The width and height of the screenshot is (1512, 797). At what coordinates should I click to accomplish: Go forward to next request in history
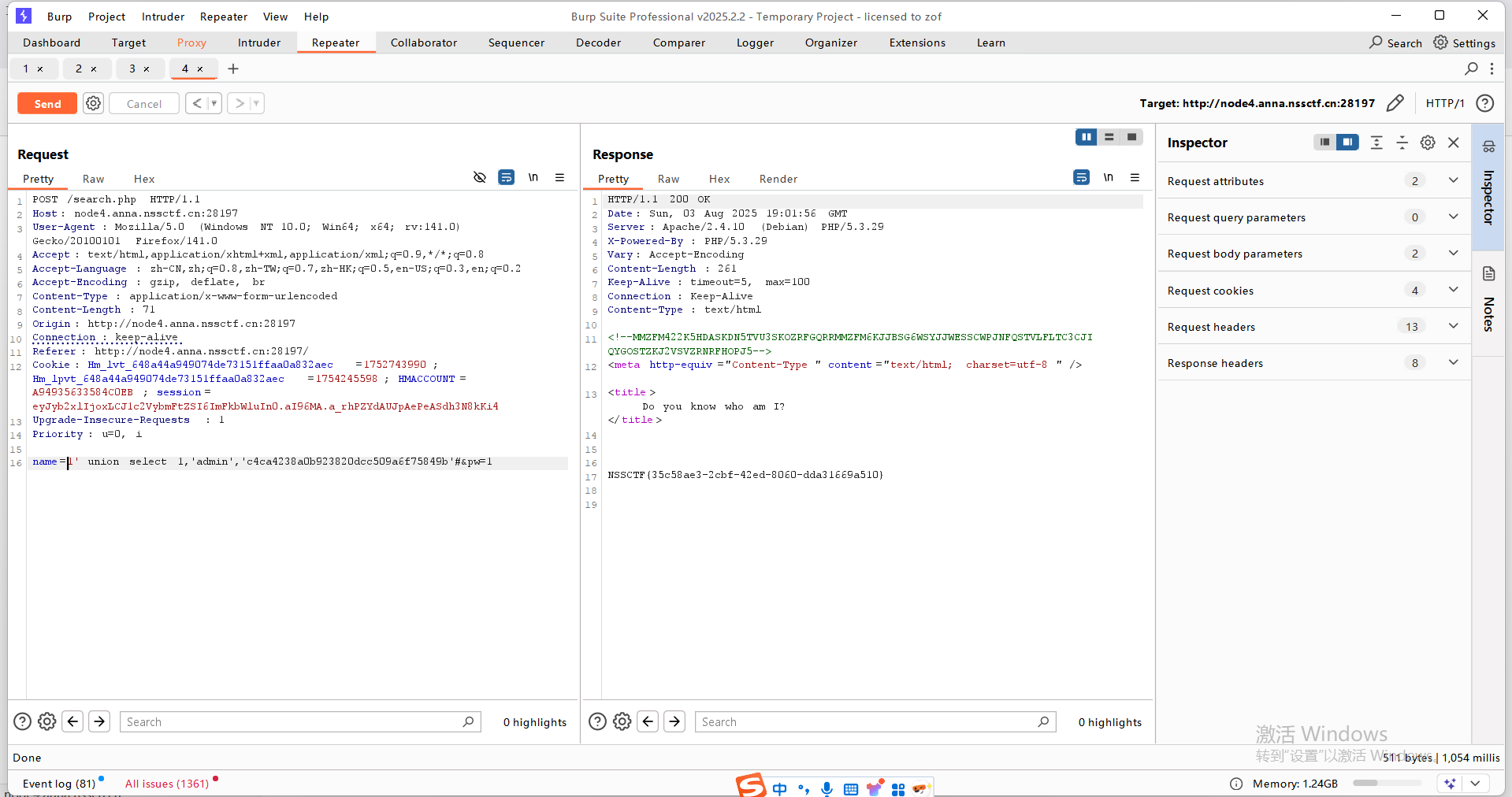[240, 103]
